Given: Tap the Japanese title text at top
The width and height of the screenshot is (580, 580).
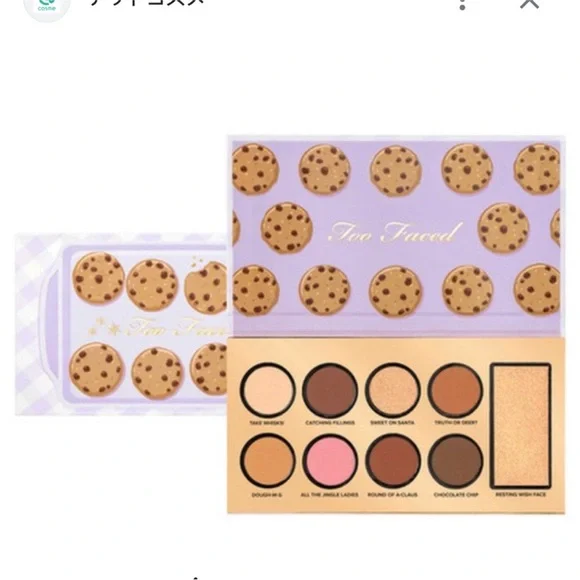Looking at the screenshot, I should 147,2.
